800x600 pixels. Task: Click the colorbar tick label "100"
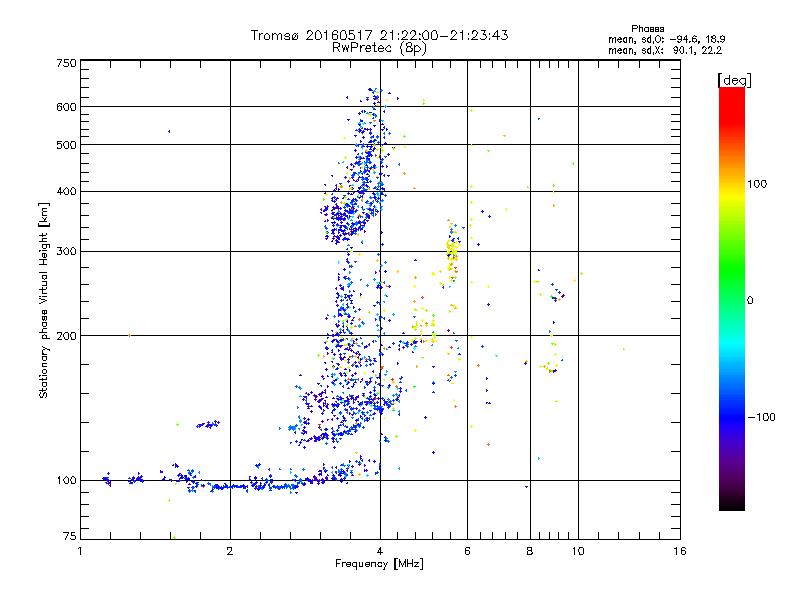tap(757, 184)
